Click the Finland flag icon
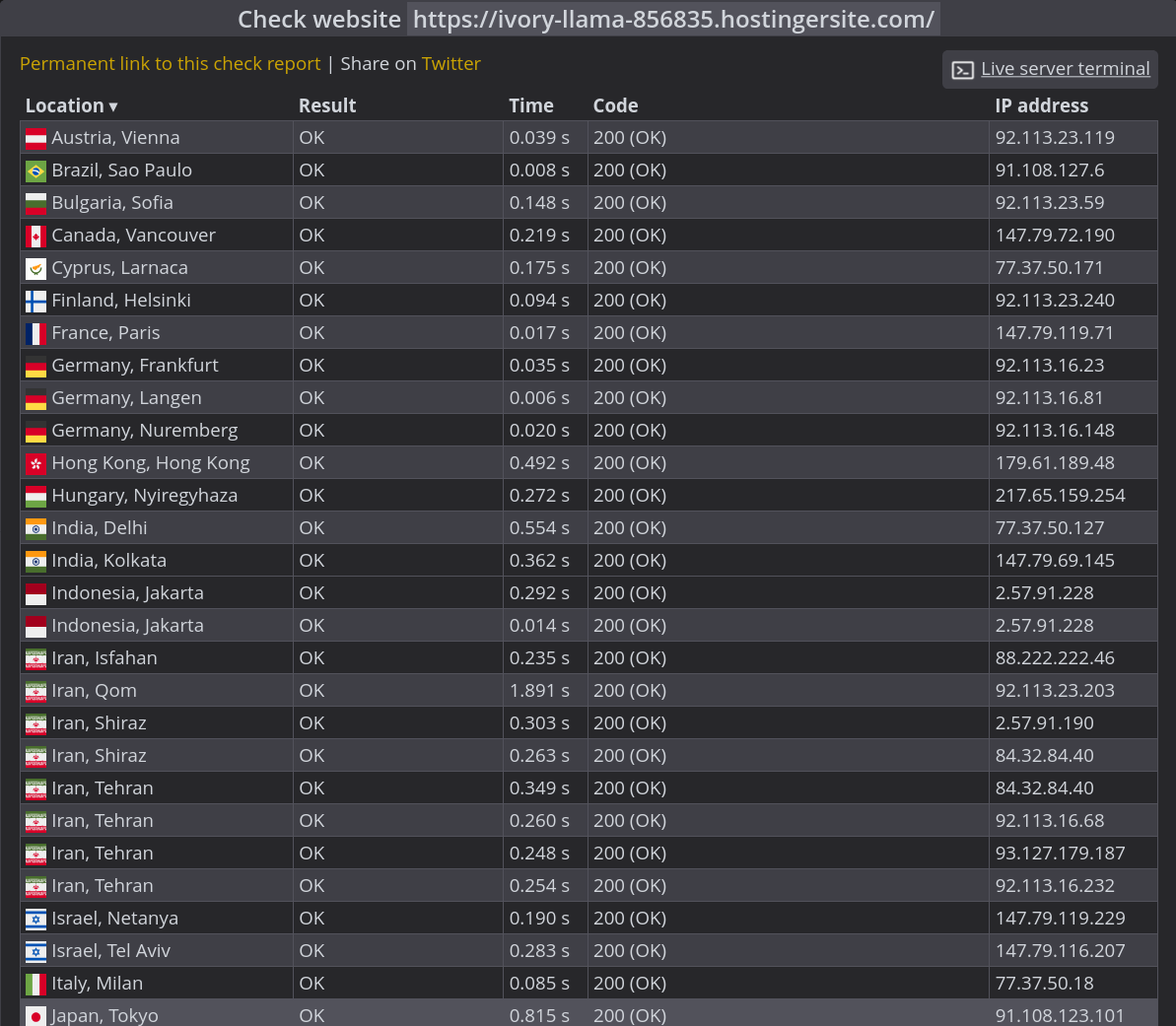Screen dimensions: 1176x1026 pyautogui.click(x=35, y=302)
